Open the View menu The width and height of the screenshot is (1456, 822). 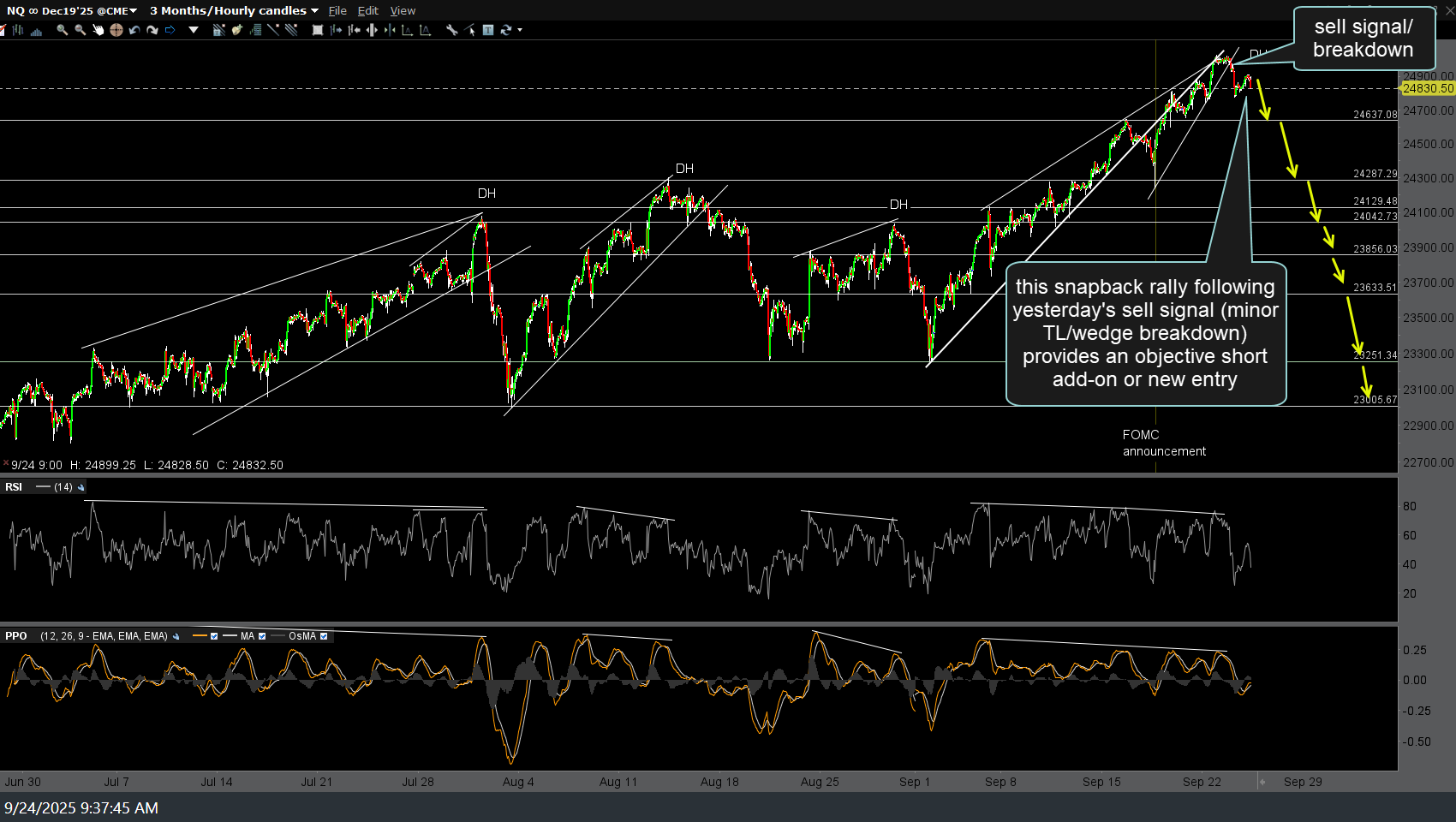click(403, 10)
